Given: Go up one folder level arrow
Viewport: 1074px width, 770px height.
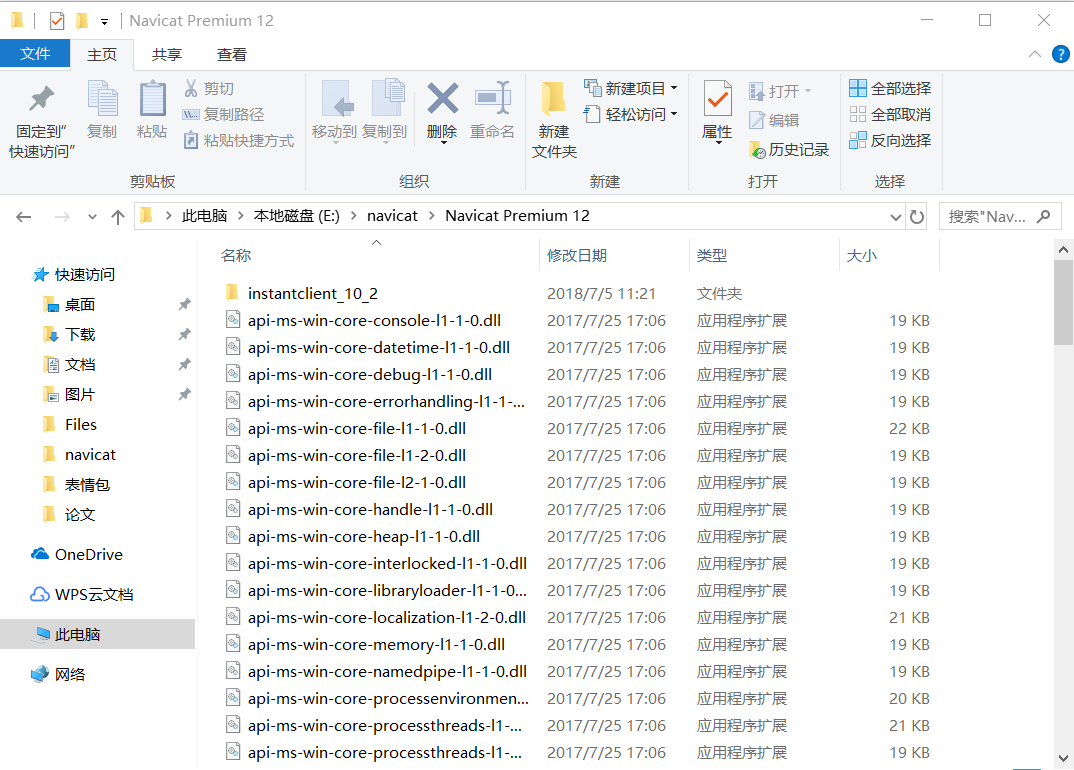Looking at the screenshot, I should point(118,217).
